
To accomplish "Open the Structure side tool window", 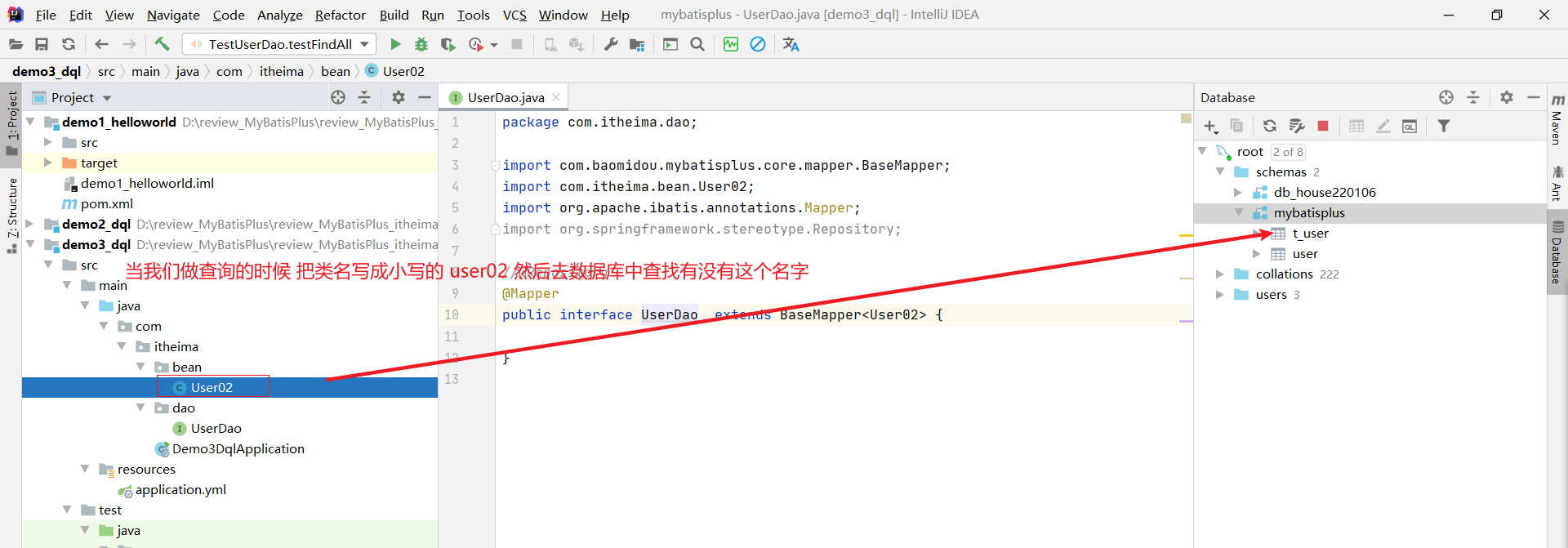I will coord(12,216).
